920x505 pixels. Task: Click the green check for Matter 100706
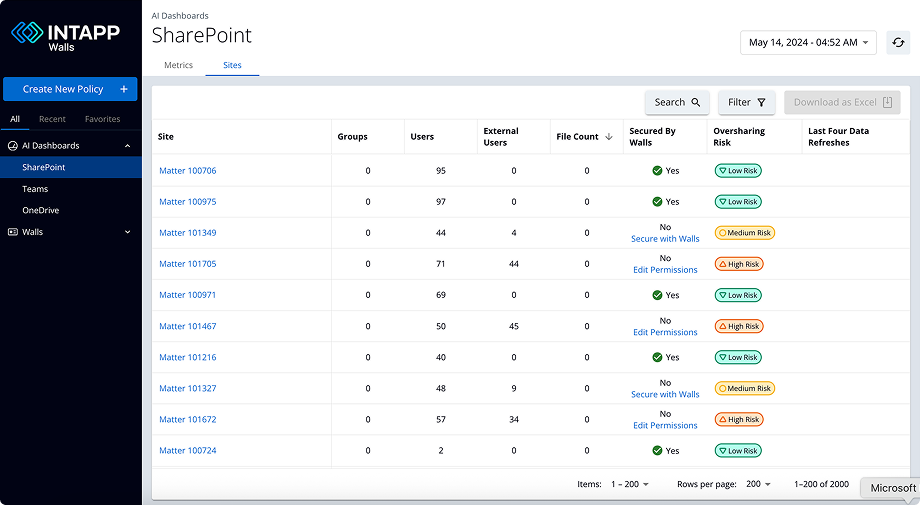(x=657, y=171)
